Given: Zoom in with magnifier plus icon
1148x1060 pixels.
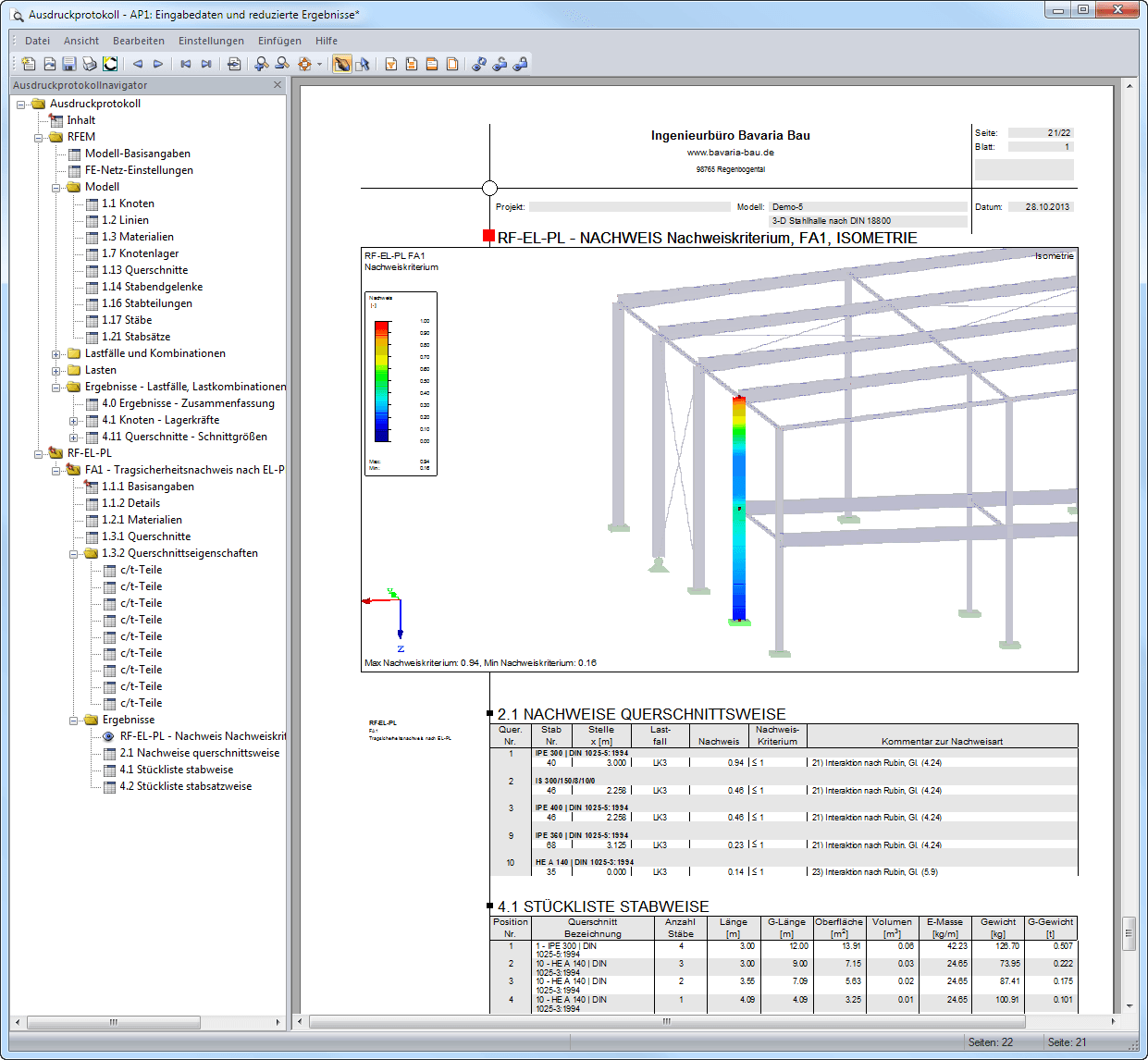Looking at the screenshot, I should (x=262, y=64).
